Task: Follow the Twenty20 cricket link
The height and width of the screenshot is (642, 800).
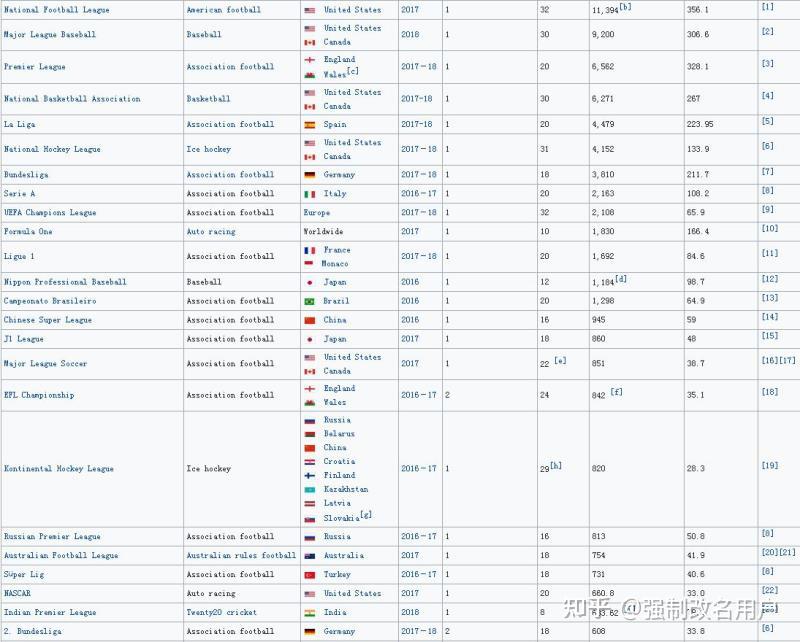Action: [222, 612]
